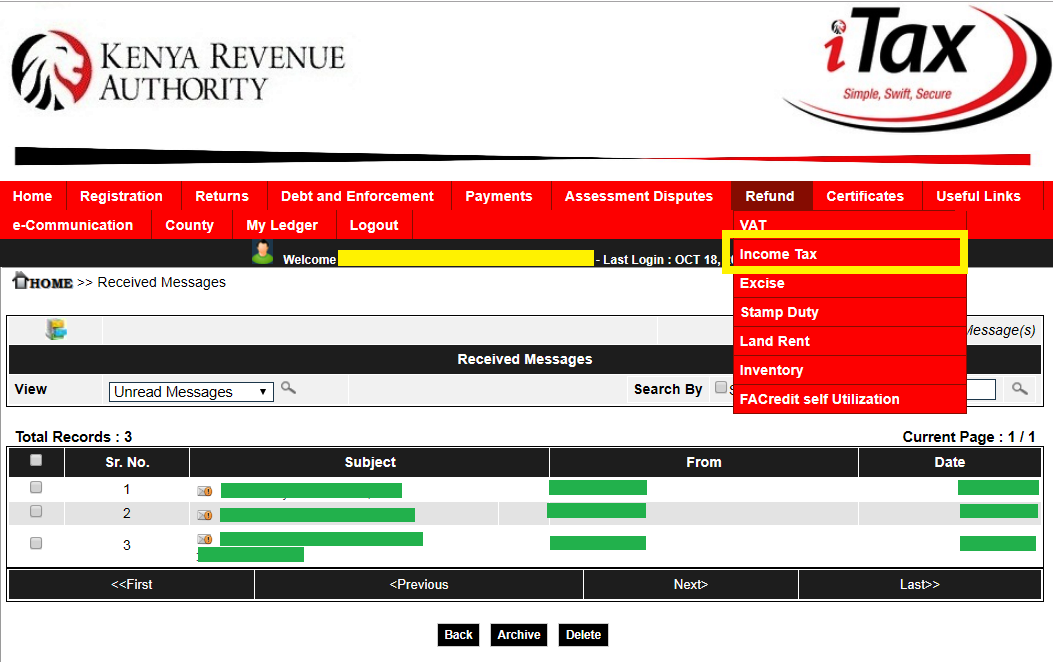Select Stamp Duty from the Refund submenu
This screenshot has height=662, width=1053.
point(850,312)
